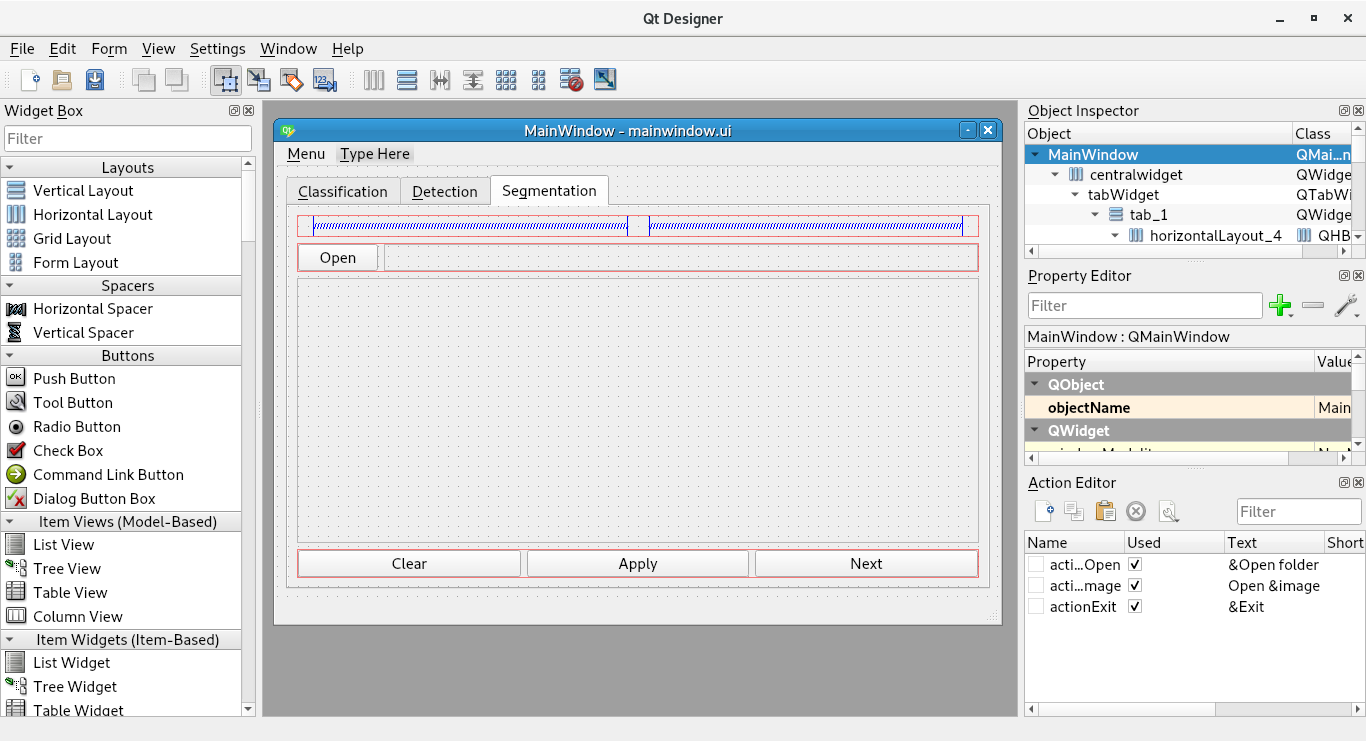Click the Adjust Size toolbar icon

pos(605,80)
